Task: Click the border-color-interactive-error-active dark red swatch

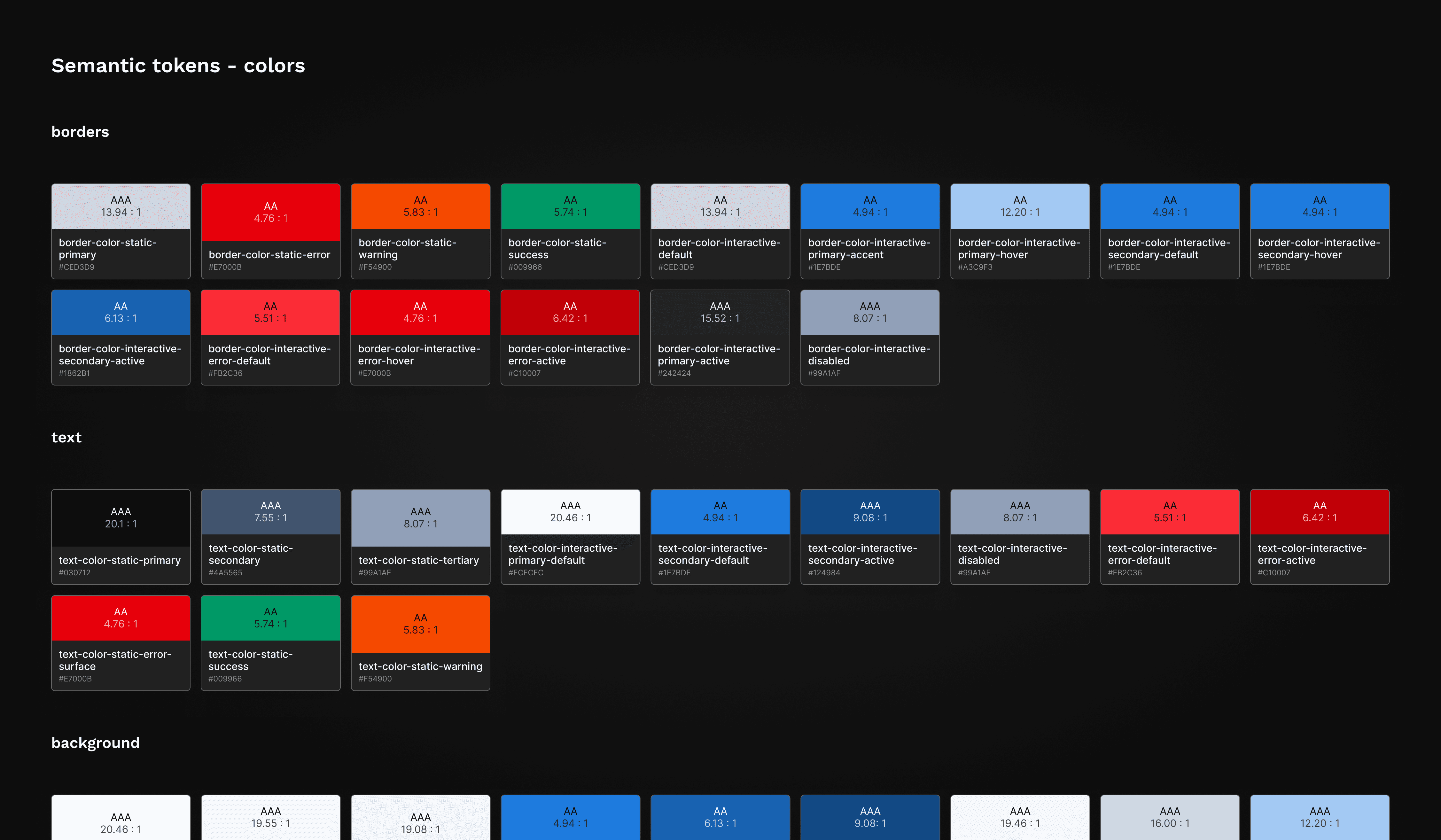Action: (570, 312)
